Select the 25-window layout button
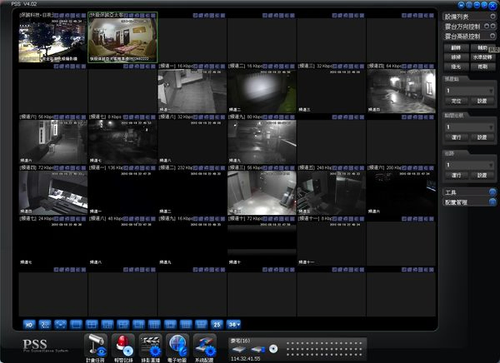Image resolution: width=500 pixels, height=363 pixels. [217, 324]
